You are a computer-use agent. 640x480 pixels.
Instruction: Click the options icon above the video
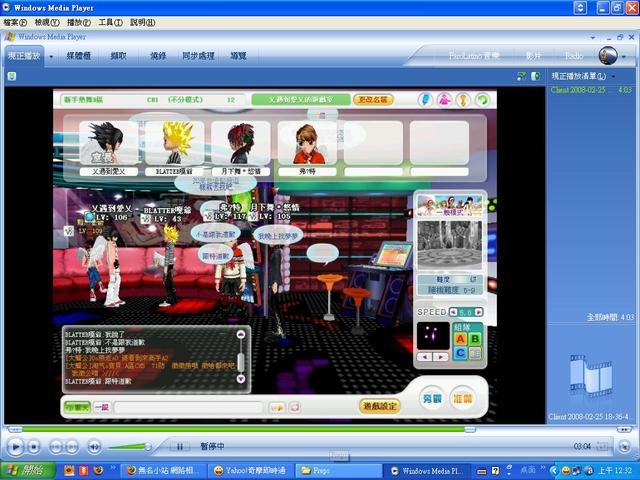coord(12,76)
